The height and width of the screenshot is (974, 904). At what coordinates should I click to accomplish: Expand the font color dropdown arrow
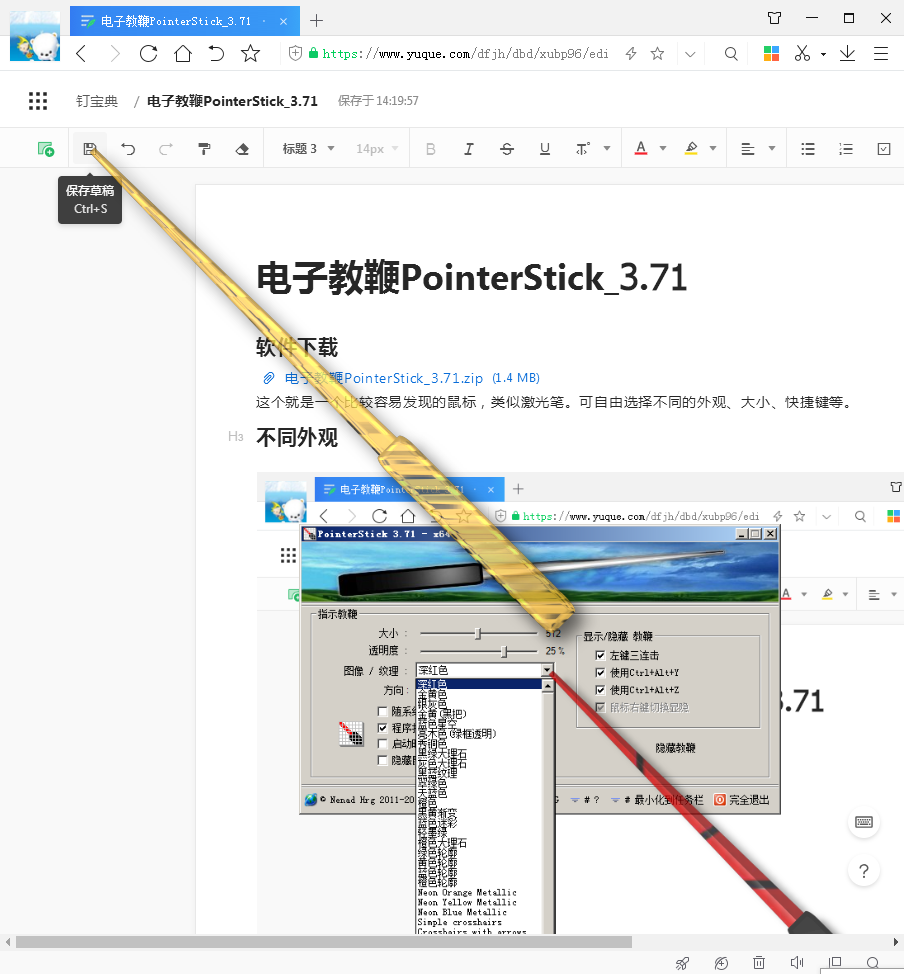(x=663, y=148)
